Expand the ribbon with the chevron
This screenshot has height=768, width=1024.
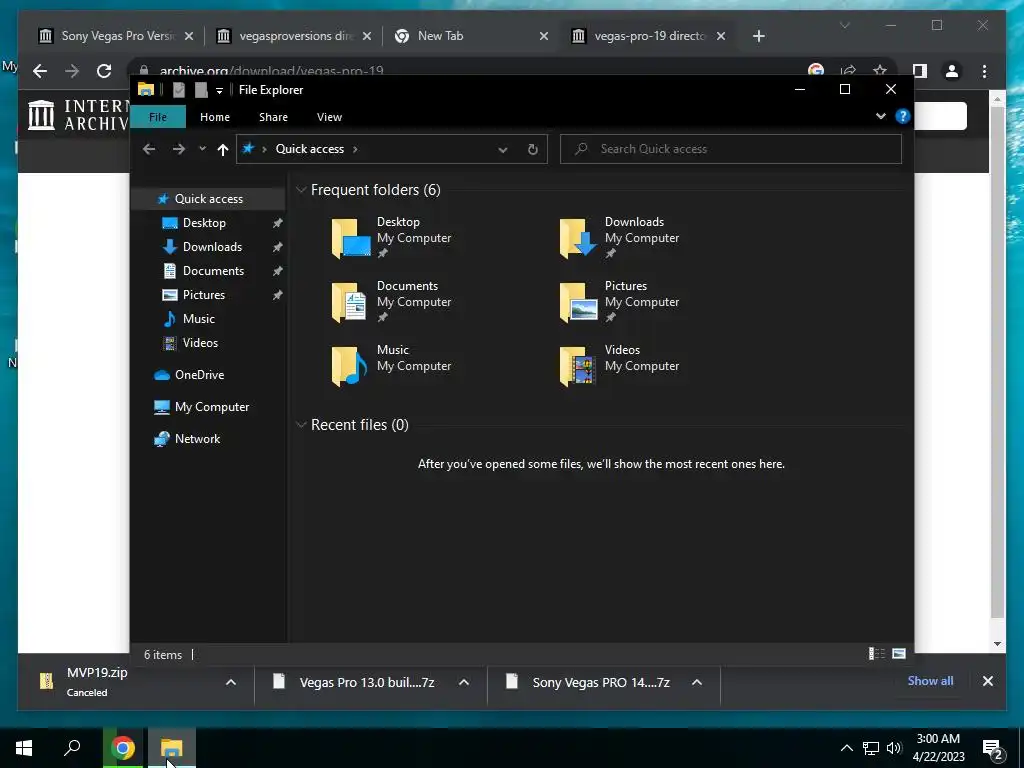coord(881,116)
